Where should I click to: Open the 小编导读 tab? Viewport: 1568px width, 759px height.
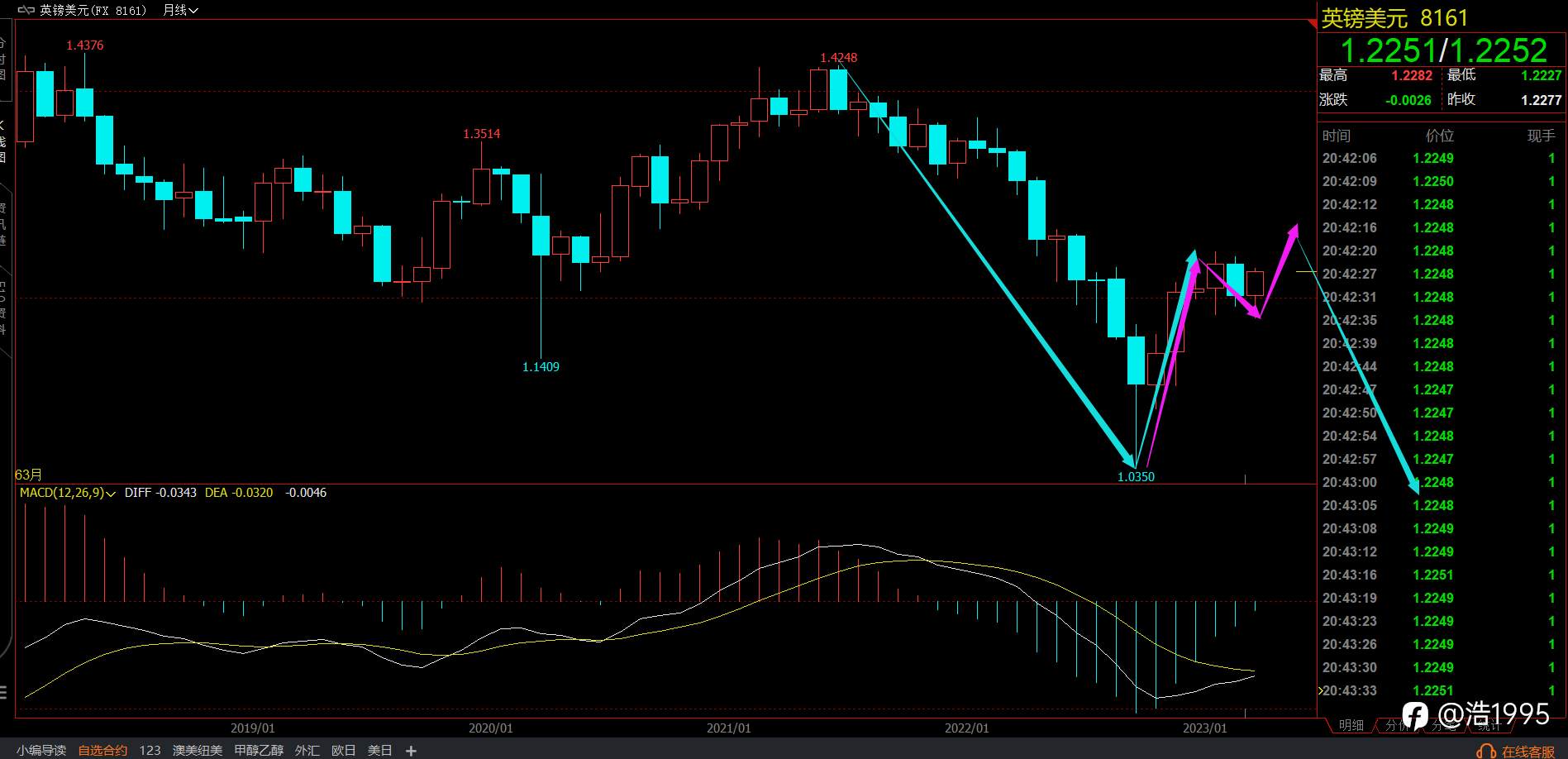41,751
